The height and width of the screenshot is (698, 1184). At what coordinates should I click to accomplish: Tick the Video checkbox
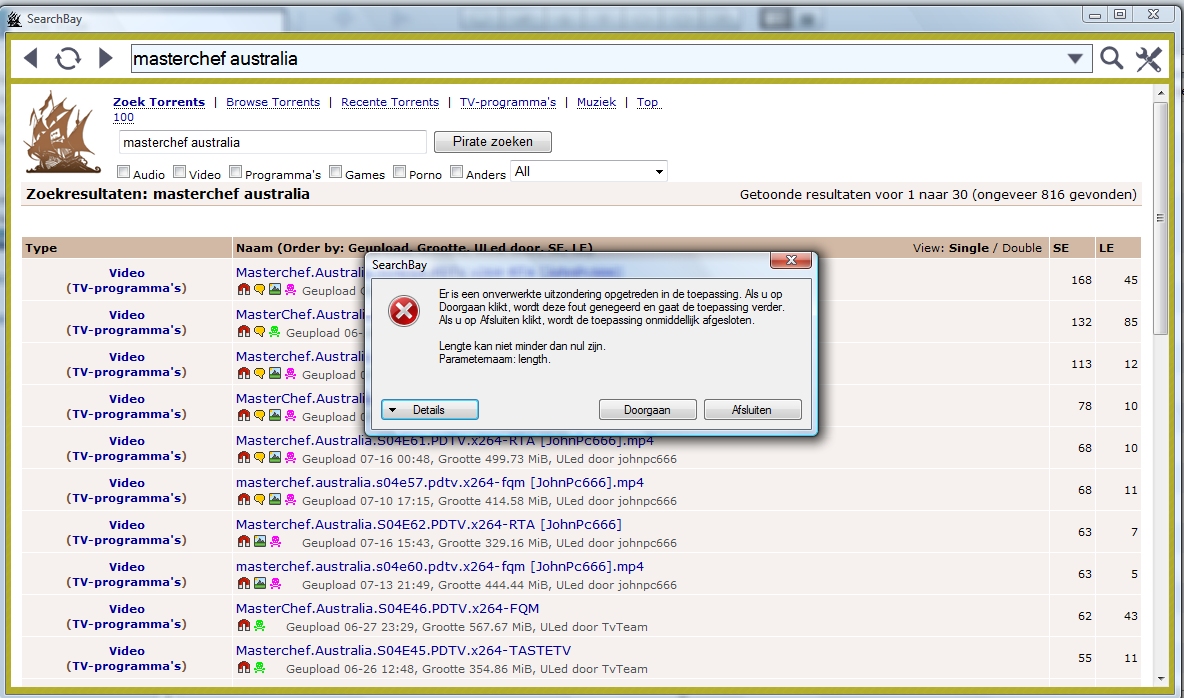(180, 172)
